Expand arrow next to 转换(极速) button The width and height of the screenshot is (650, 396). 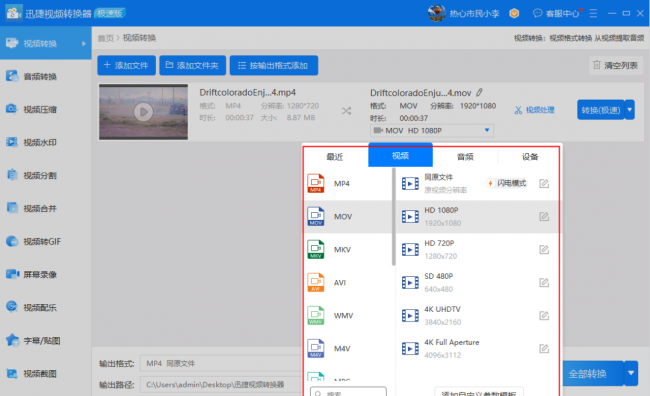pyautogui.click(x=630, y=110)
